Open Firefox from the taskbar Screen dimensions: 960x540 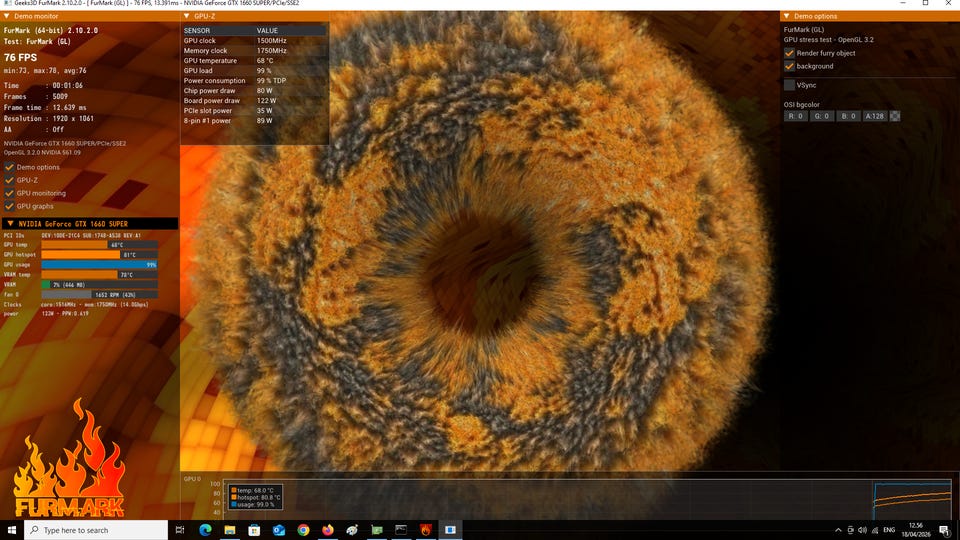coord(328,530)
